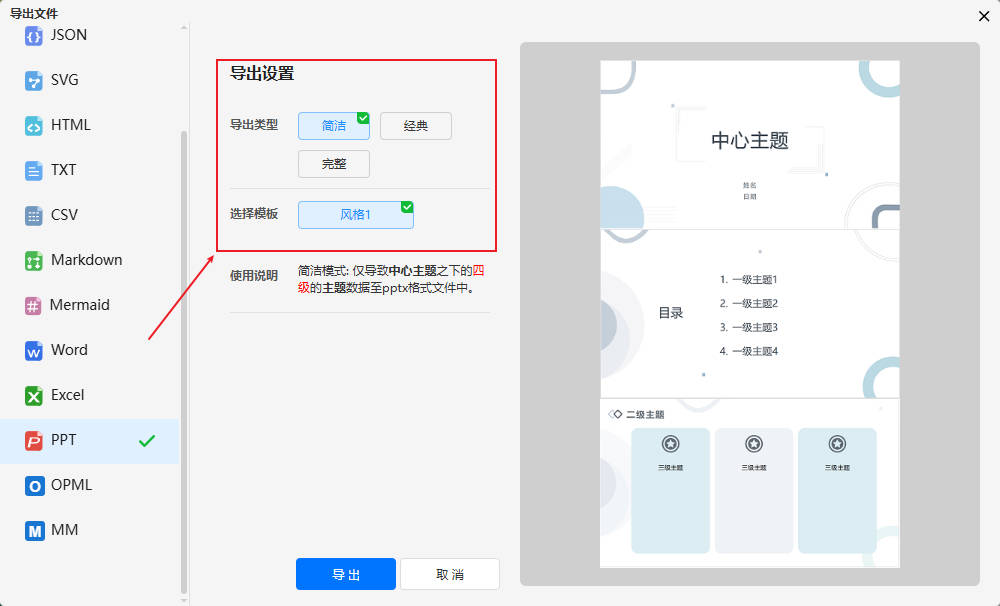Choose the 完整 export type

334,164
